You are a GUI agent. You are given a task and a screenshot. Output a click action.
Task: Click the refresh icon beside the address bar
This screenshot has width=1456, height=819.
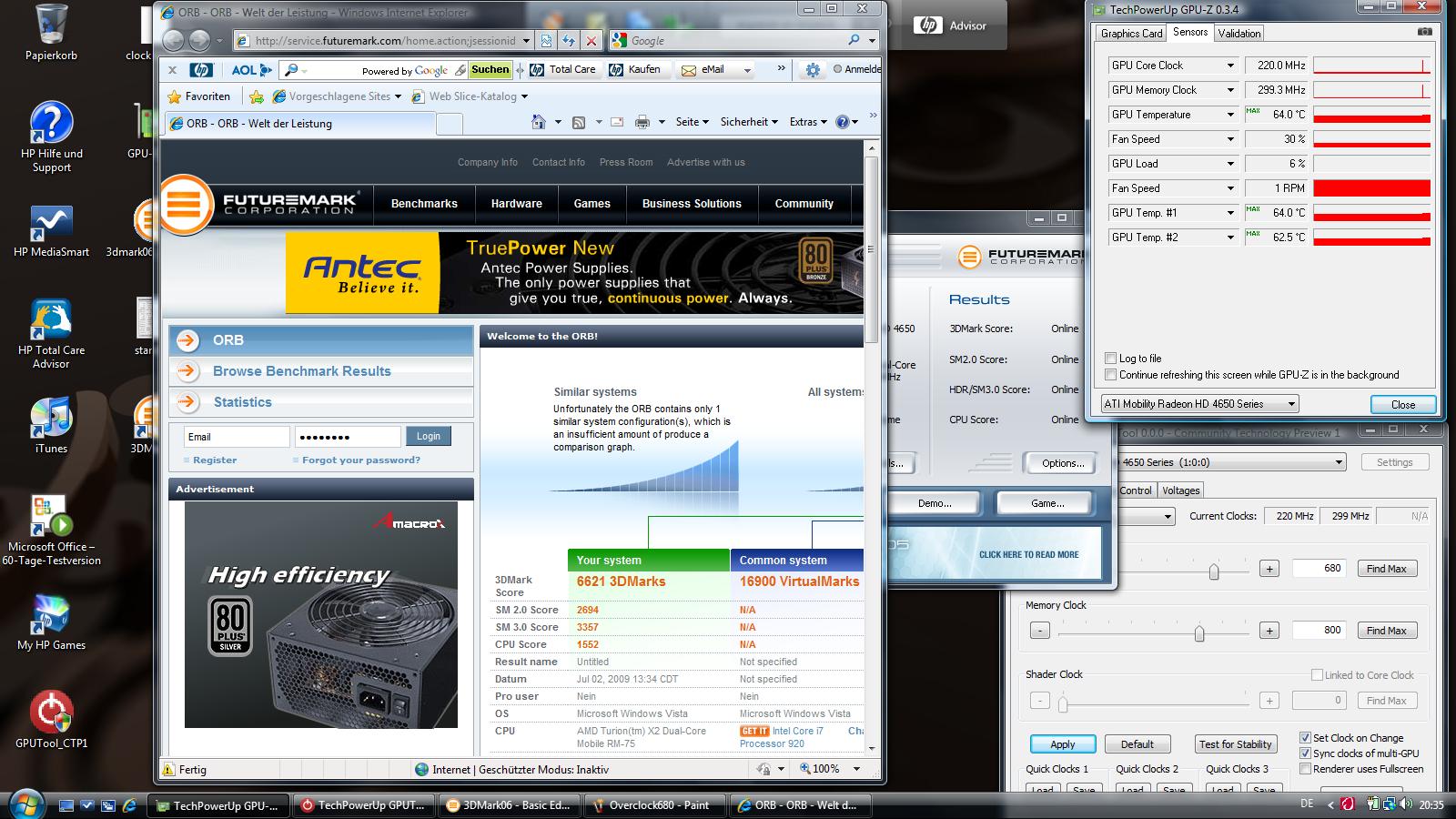point(569,40)
